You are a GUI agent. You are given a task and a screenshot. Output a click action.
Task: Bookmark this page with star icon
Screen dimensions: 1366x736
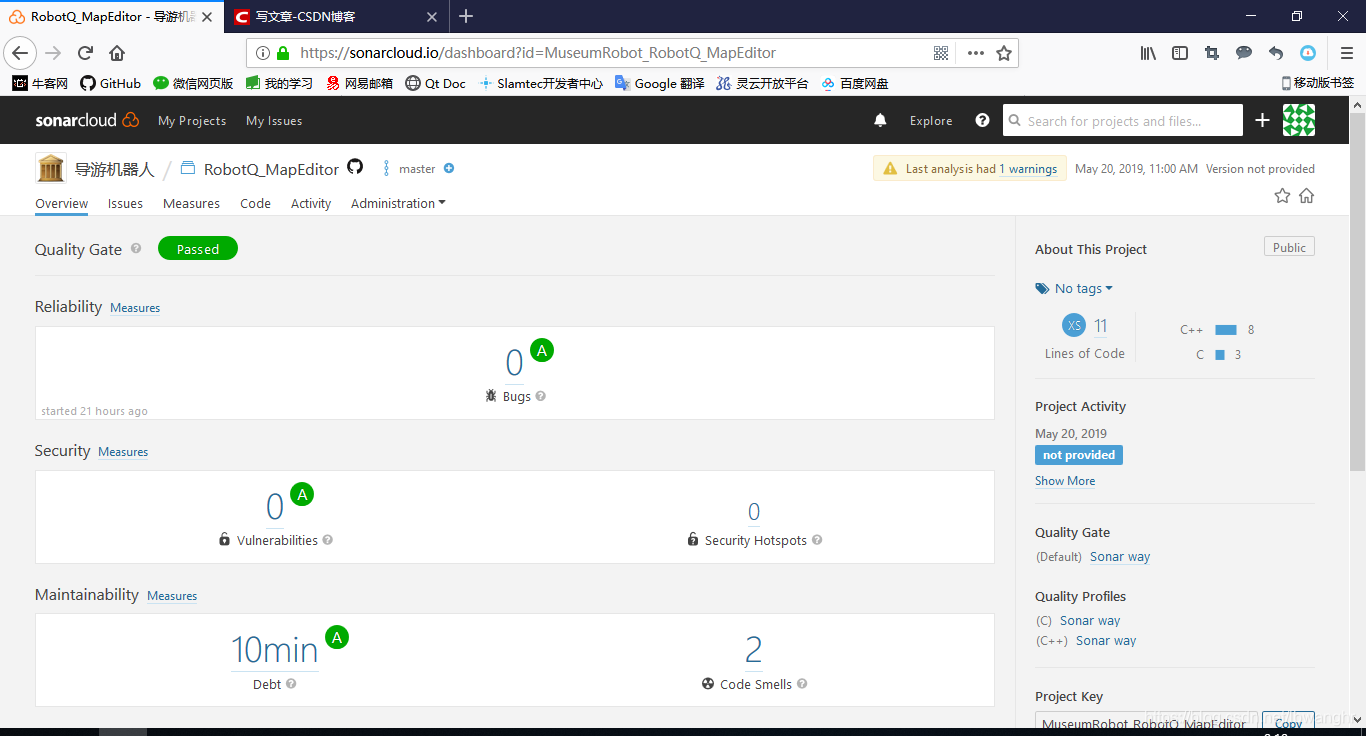pos(1004,53)
